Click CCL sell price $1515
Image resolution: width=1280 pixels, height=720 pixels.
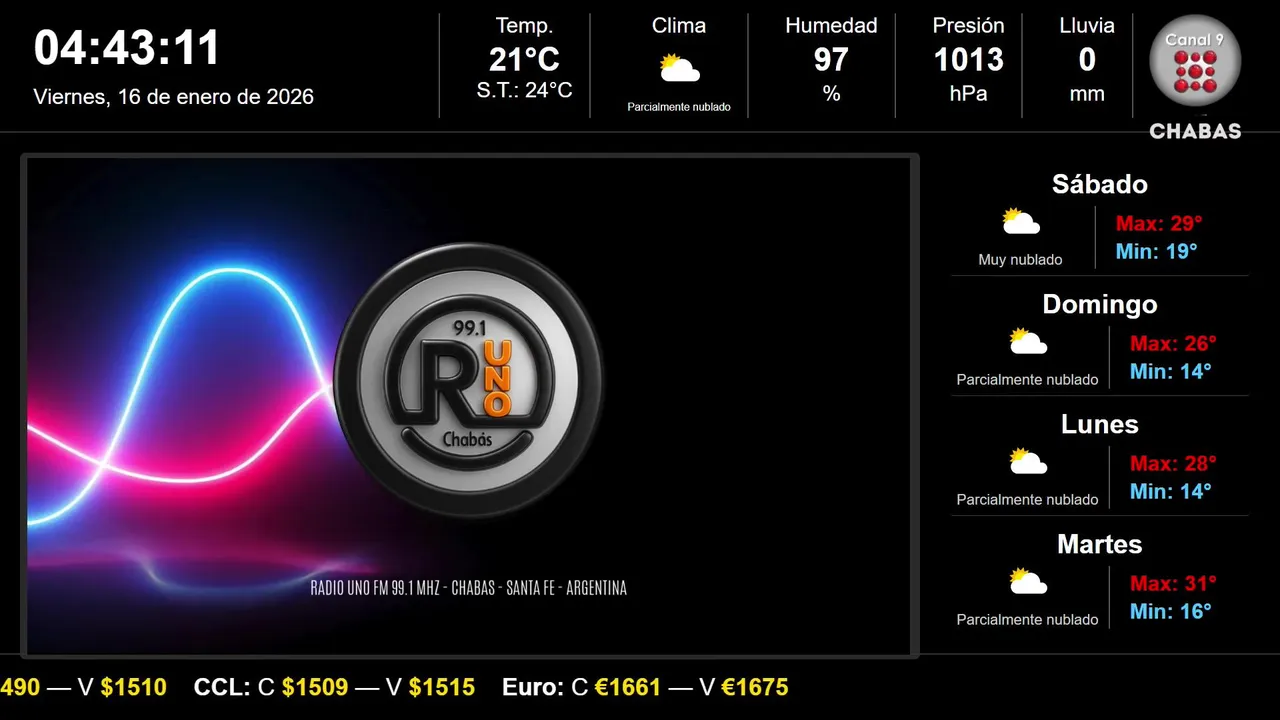(x=442, y=687)
